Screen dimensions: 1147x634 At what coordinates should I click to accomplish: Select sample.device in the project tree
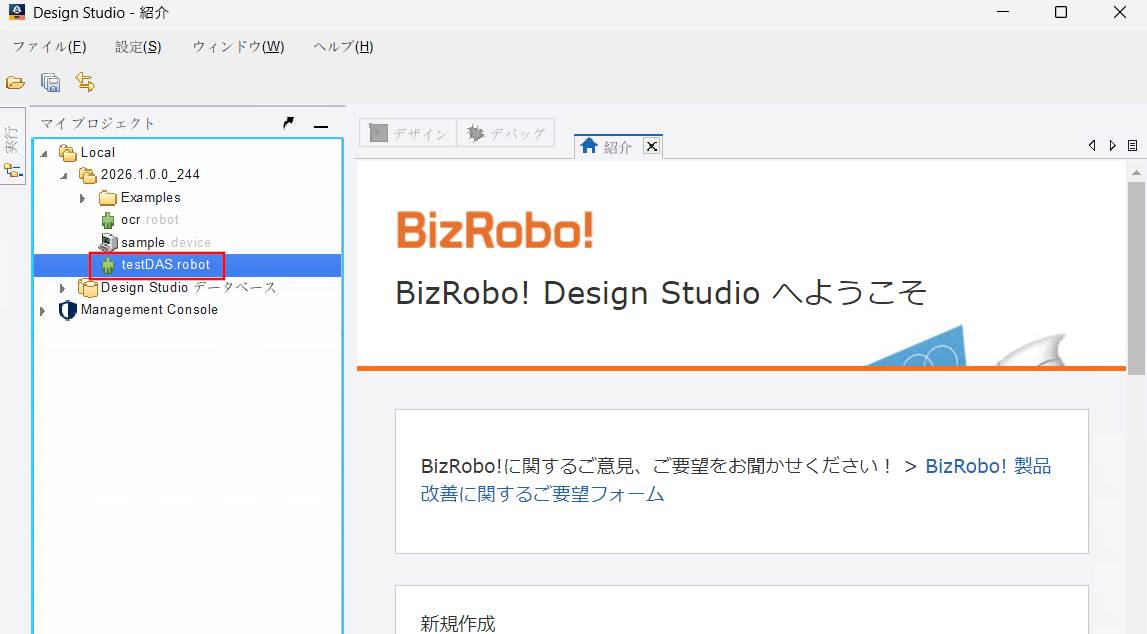166,242
